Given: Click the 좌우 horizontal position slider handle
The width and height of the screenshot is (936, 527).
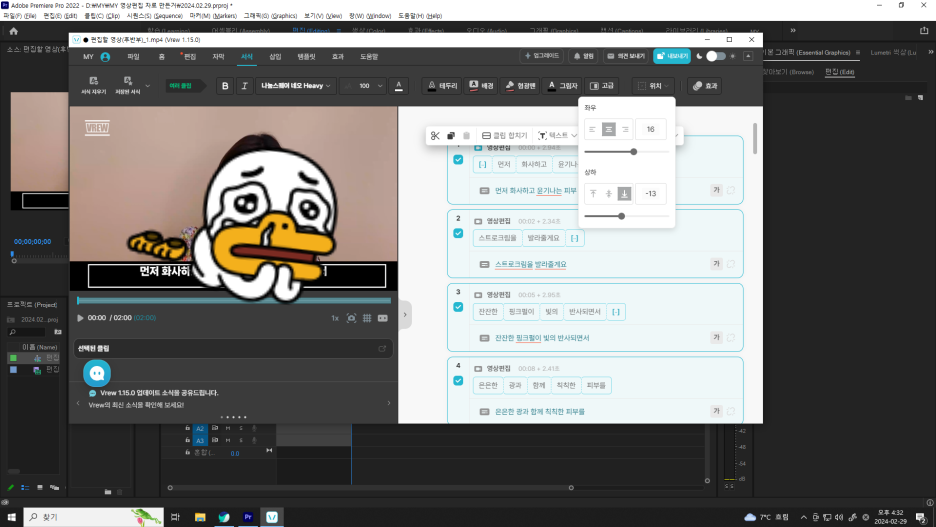Looking at the screenshot, I should coord(633,152).
